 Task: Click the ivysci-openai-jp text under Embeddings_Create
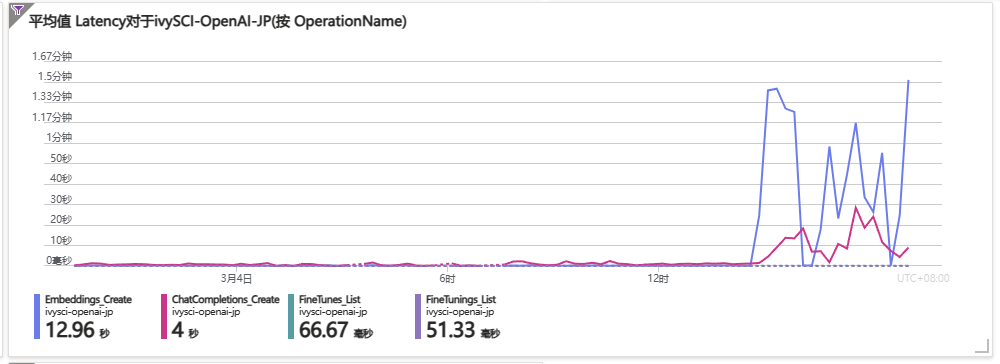click(78, 312)
